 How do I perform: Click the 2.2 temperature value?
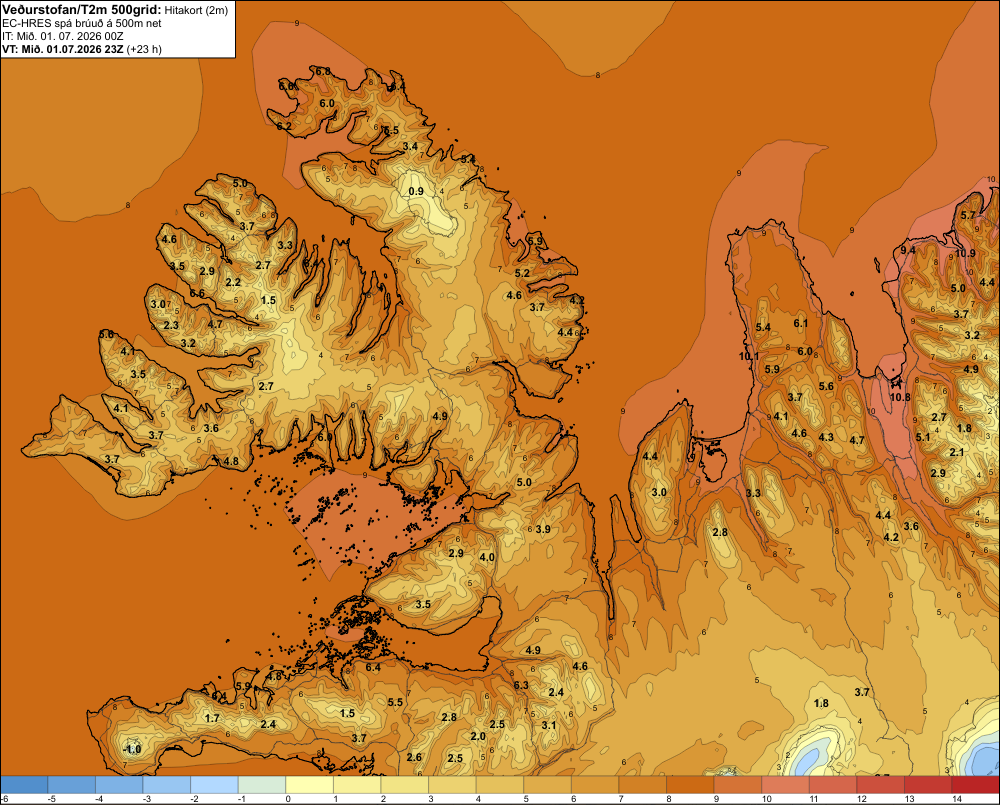pos(233,283)
